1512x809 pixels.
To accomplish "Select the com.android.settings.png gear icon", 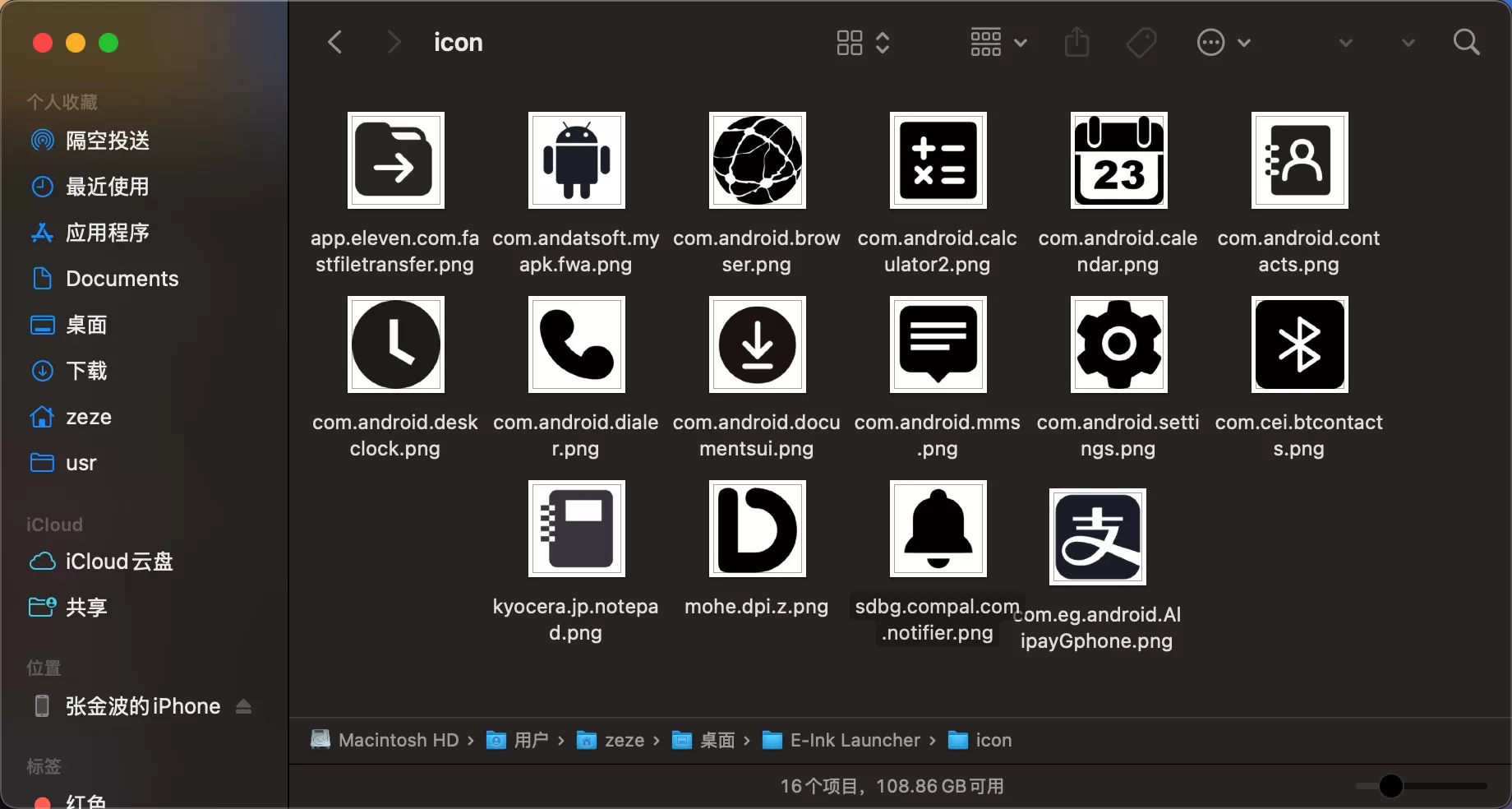I will tap(1118, 344).
